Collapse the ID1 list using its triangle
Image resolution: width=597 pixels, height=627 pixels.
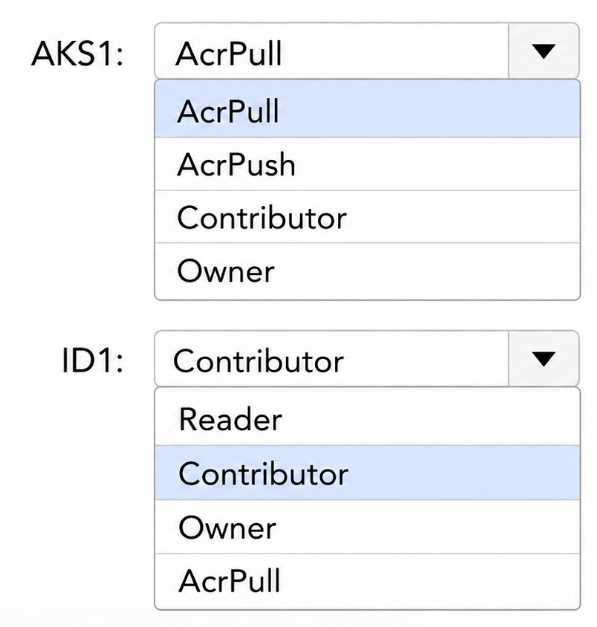(543, 358)
